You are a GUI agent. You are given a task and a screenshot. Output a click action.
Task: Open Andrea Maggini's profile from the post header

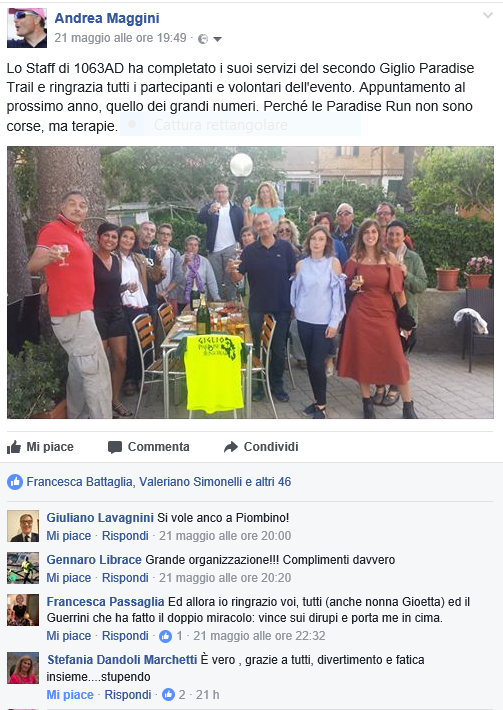click(x=107, y=18)
